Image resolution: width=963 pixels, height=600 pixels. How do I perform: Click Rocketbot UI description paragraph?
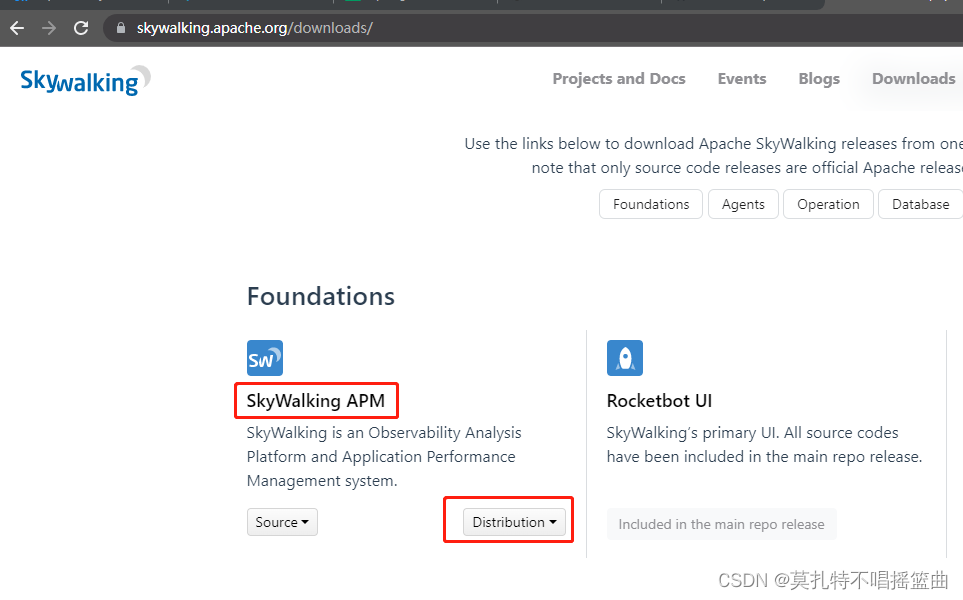(x=764, y=445)
